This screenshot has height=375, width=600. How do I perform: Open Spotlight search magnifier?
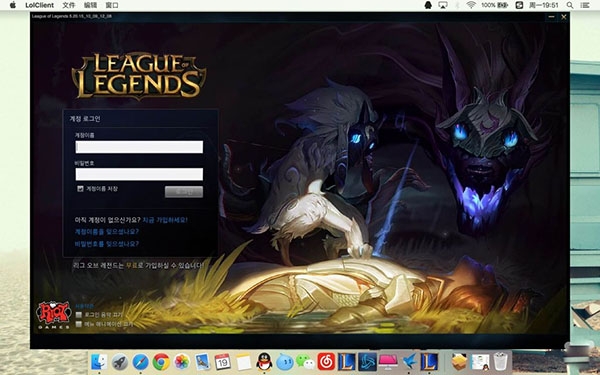pos(570,5)
